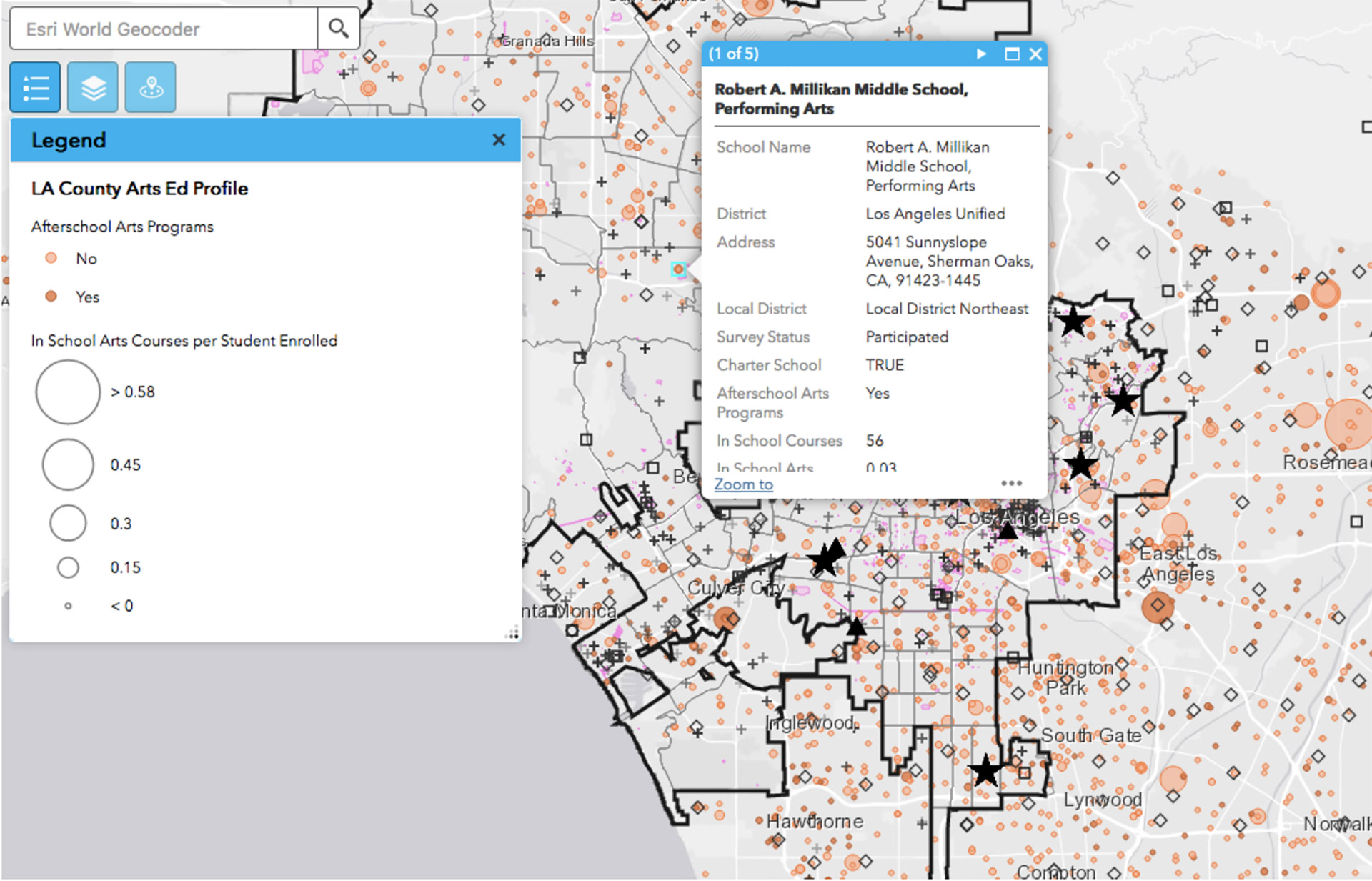
Task: Click the 'Hawthorne' map label
Action: tap(815, 822)
